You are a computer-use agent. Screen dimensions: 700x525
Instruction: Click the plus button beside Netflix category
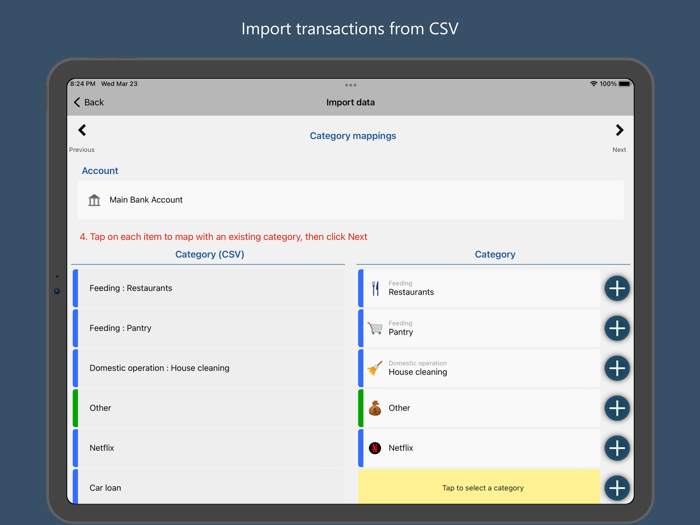tap(617, 448)
